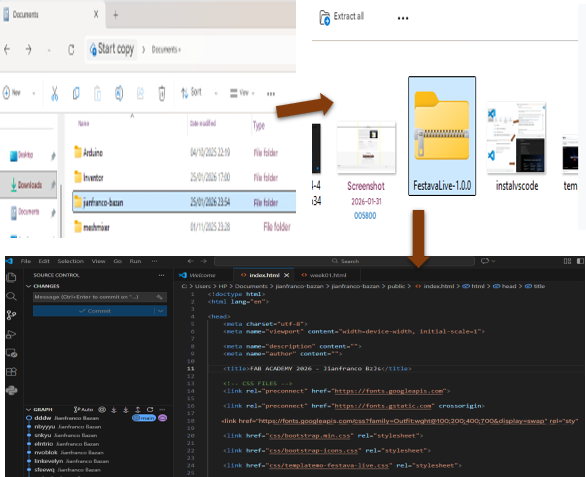Open Source Control panel more actions ellipsis
586x477 pixels.
coord(161,275)
